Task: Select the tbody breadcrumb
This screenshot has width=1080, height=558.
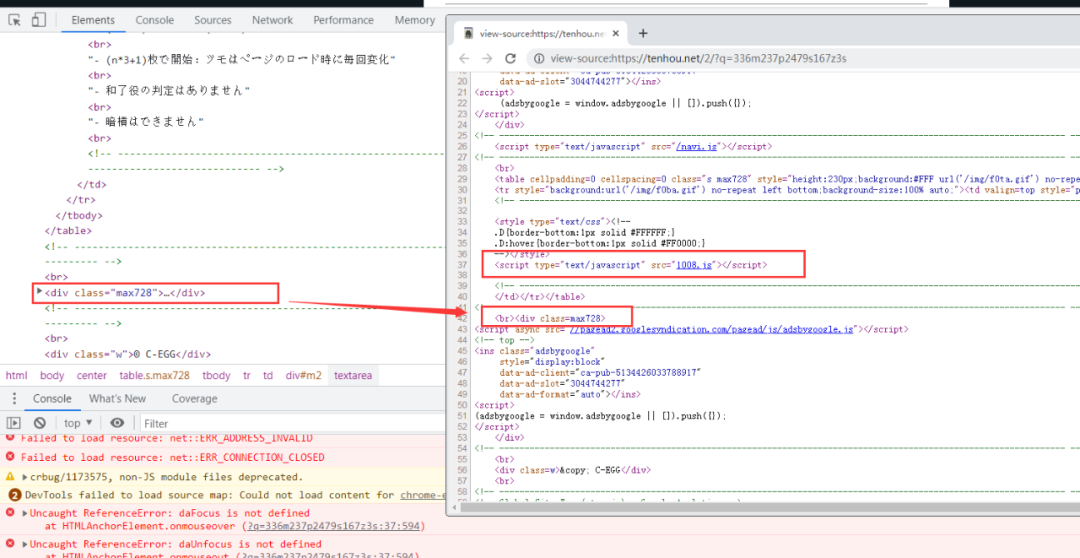Action: (x=216, y=375)
